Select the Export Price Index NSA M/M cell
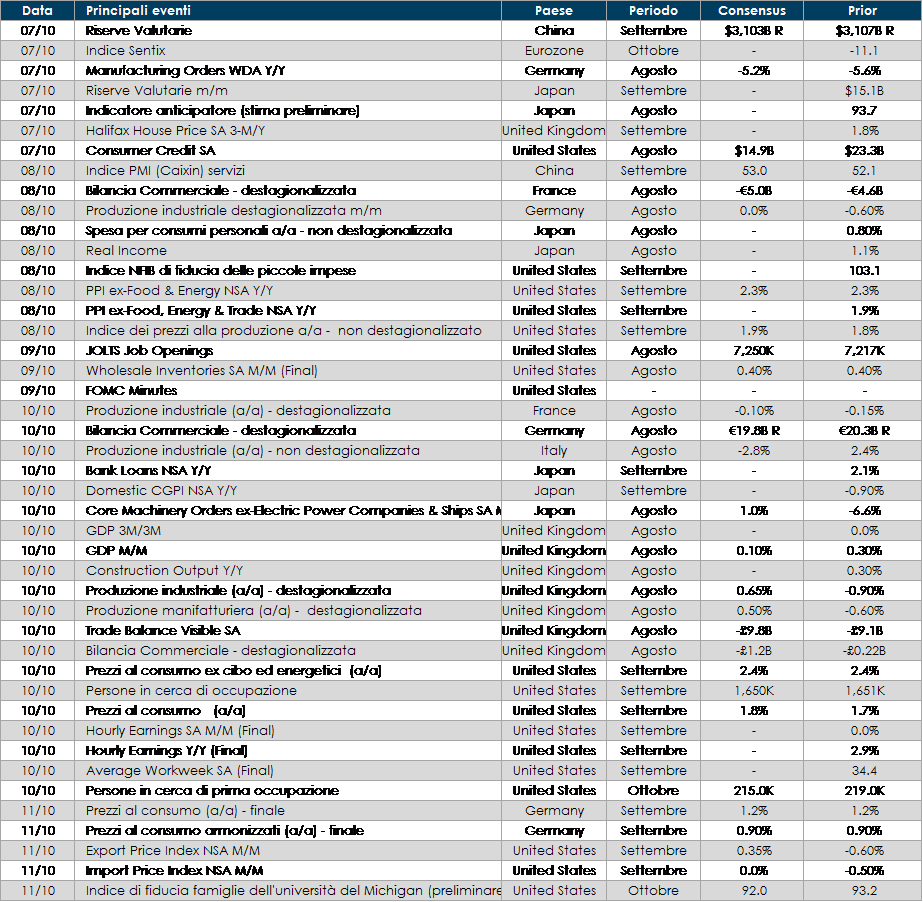The height and width of the screenshot is (902, 923). 172,850
